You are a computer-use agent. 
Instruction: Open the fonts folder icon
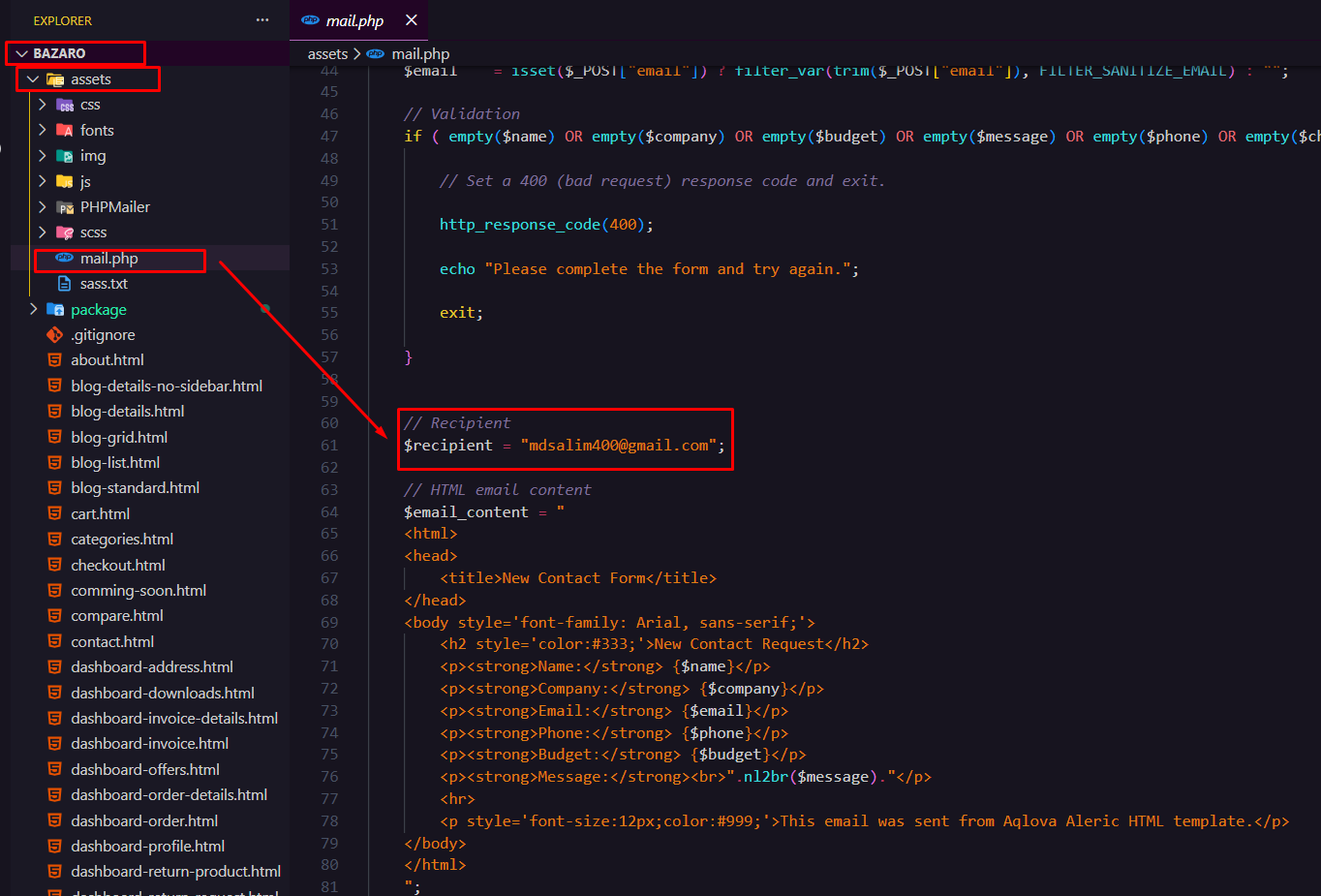click(65, 131)
